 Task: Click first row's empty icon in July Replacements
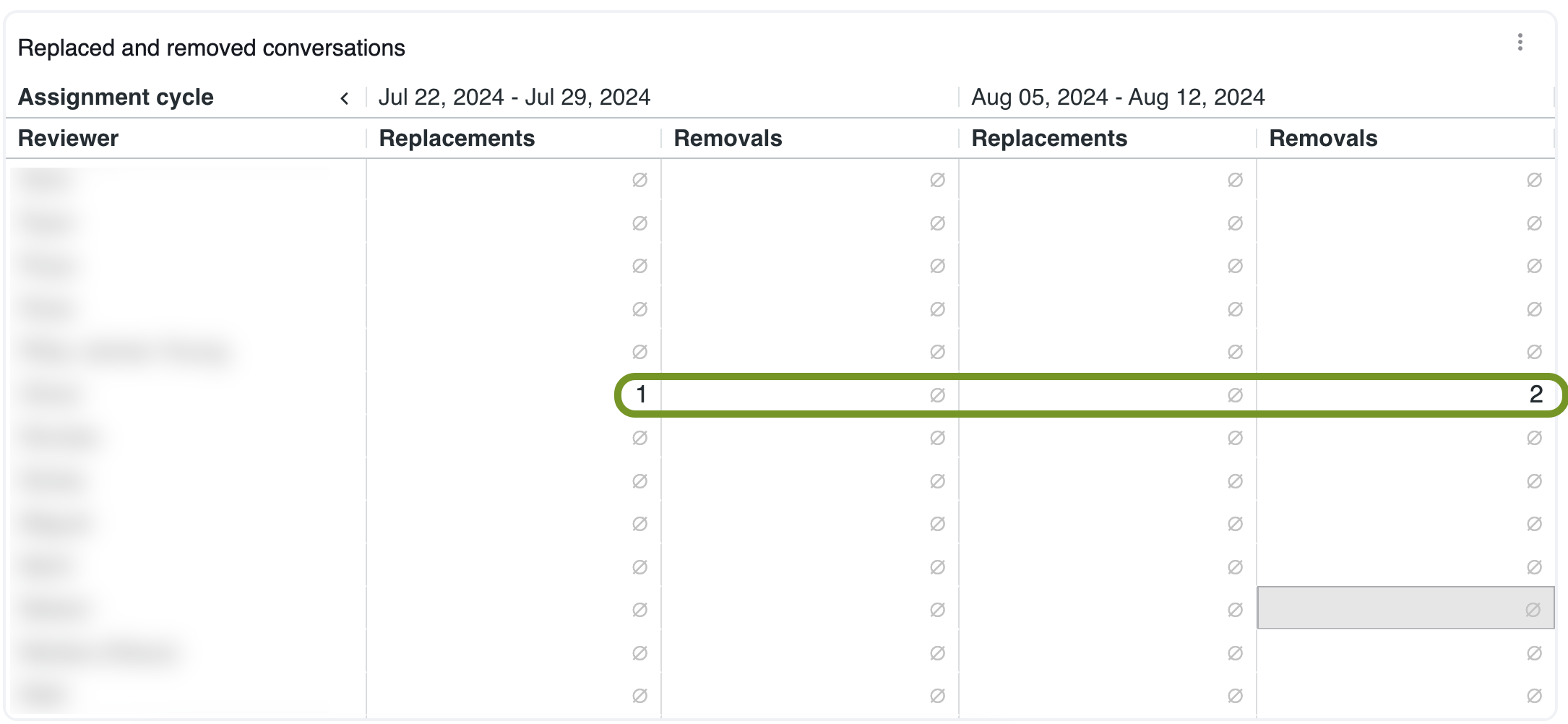click(x=639, y=180)
